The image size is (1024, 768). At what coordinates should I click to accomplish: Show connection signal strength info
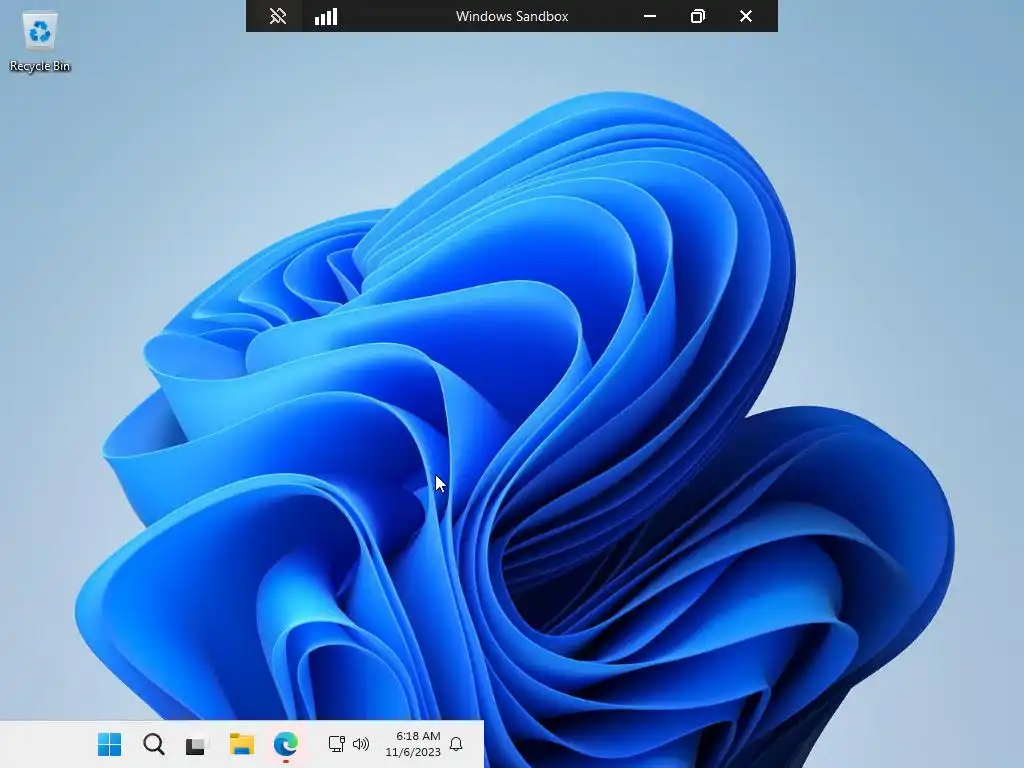coord(326,16)
